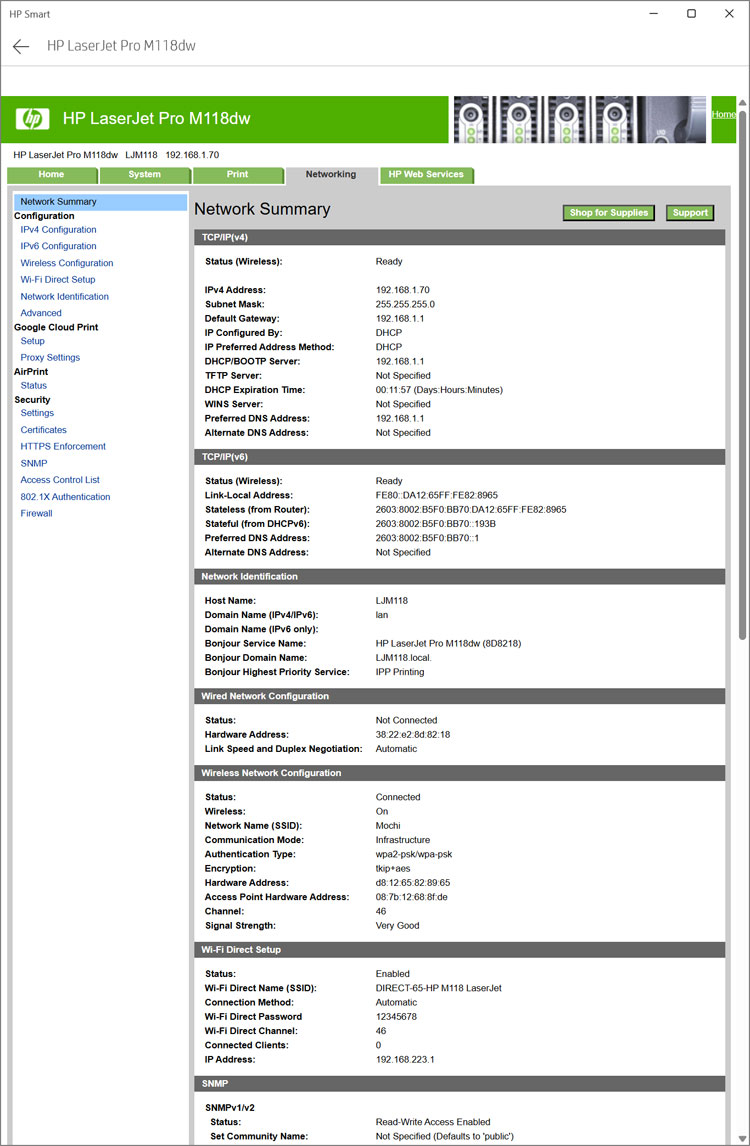
Task: Click IPv4 address value 192.168.1.70
Action: [x=403, y=290]
